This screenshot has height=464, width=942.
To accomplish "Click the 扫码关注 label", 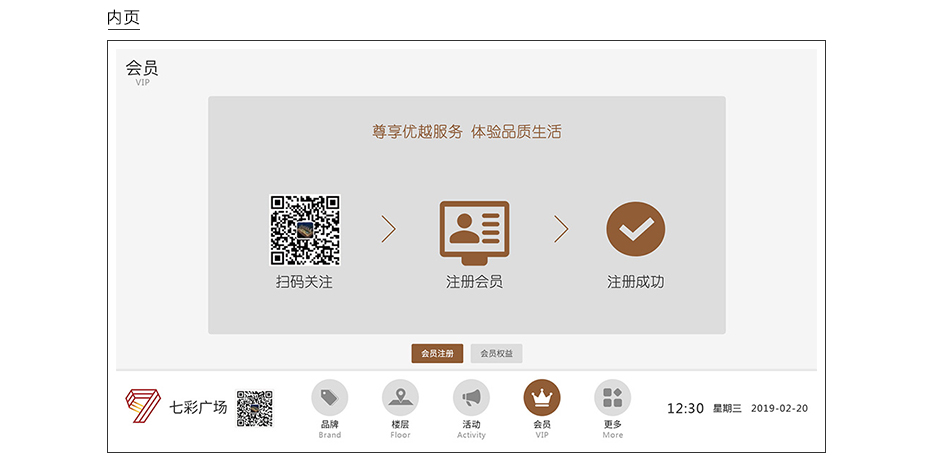I will click(304, 282).
